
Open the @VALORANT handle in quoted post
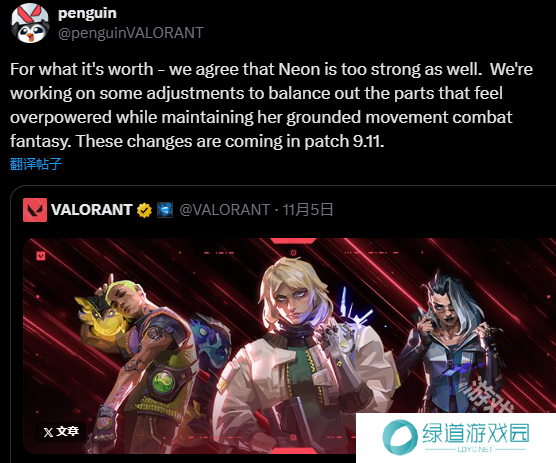225,210
